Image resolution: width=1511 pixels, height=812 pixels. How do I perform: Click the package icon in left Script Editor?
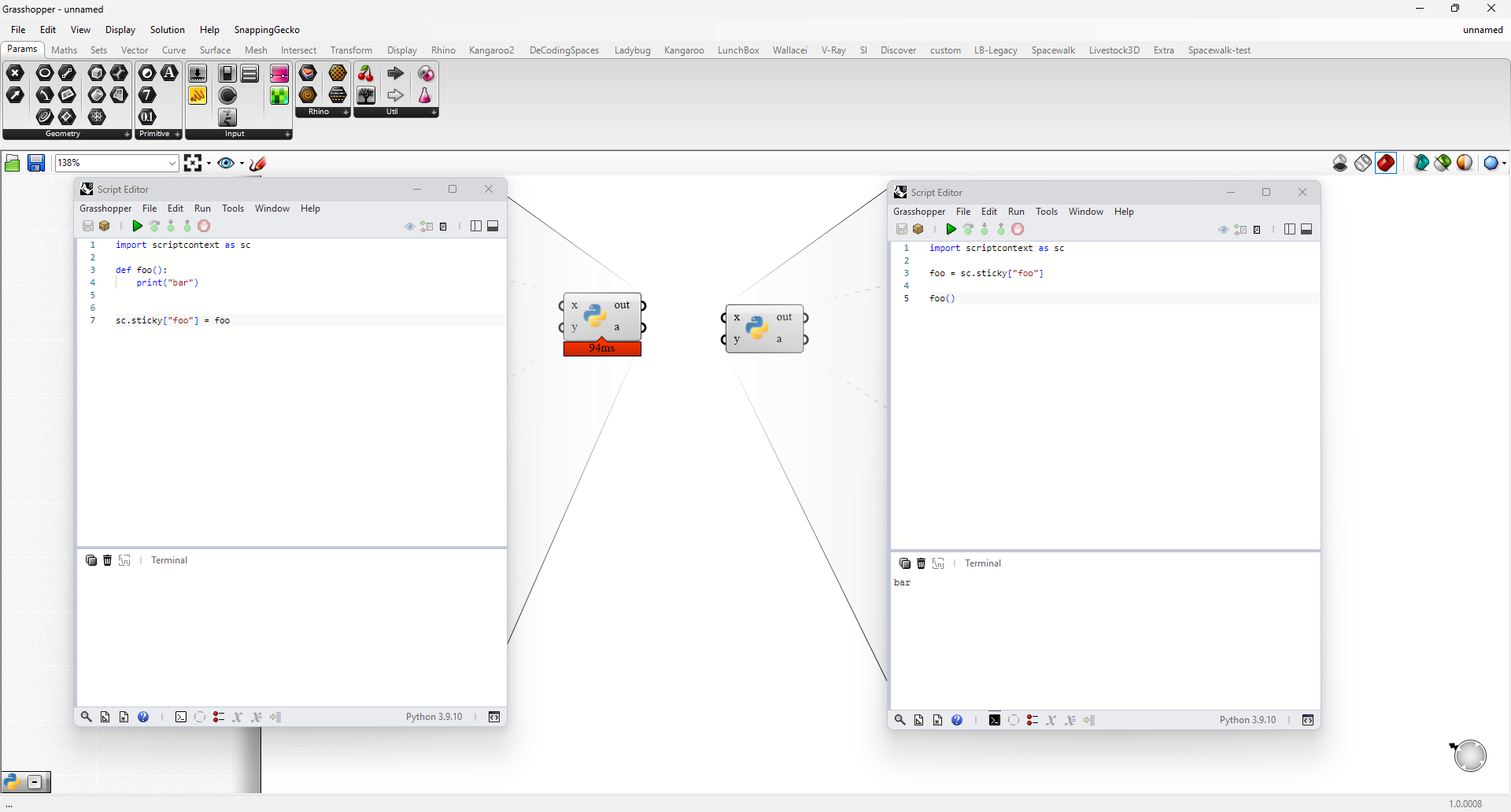(x=105, y=226)
